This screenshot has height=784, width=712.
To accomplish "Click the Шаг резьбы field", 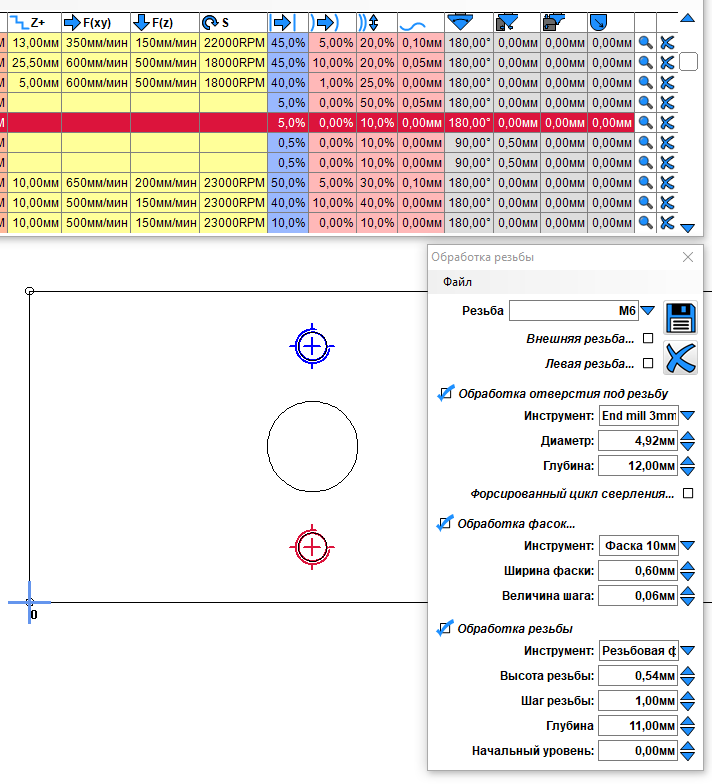I will 638,700.
